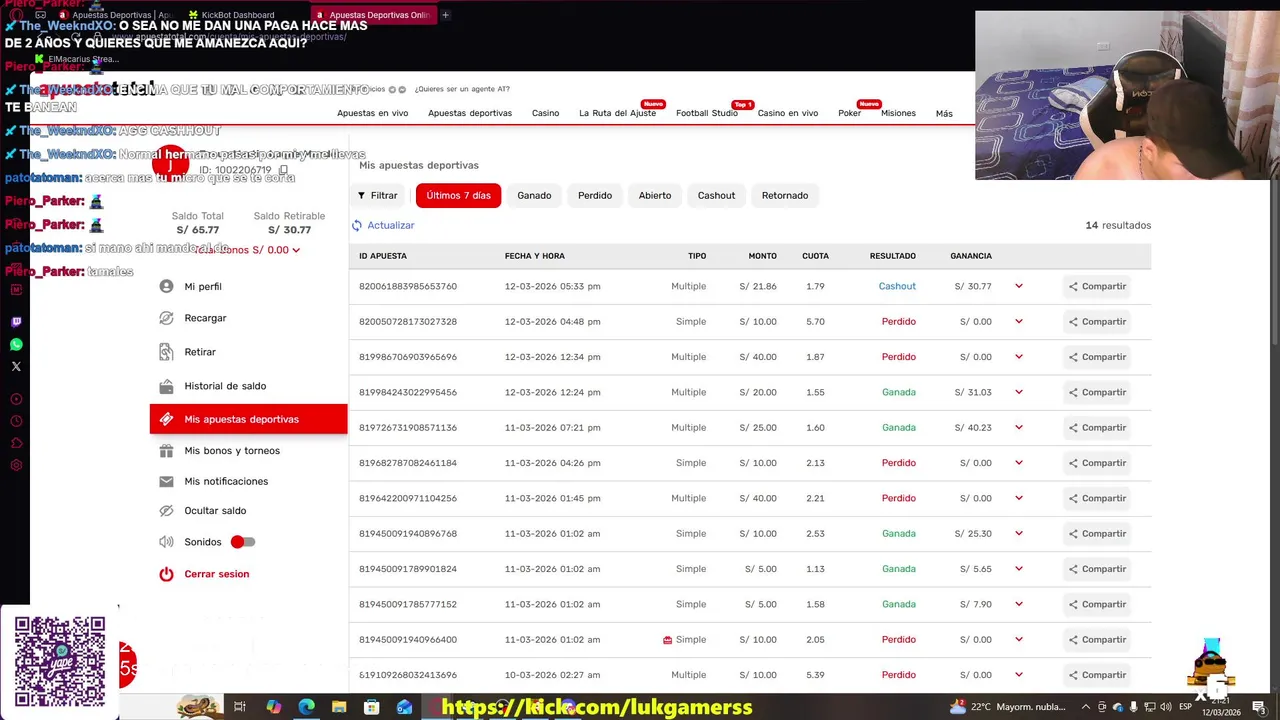Open Twitch in the browser sidebar
1280x720 pixels.
click(x=16, y=322)
